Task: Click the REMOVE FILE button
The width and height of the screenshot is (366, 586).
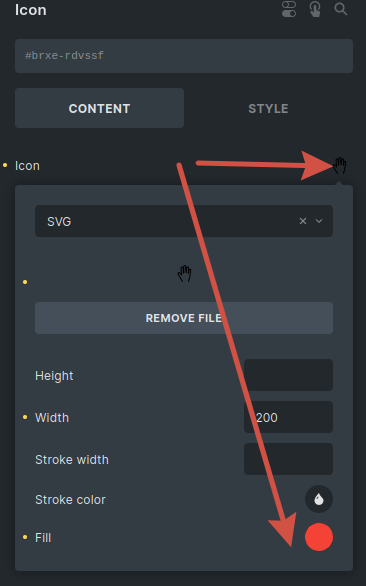Action: (184, 318)
